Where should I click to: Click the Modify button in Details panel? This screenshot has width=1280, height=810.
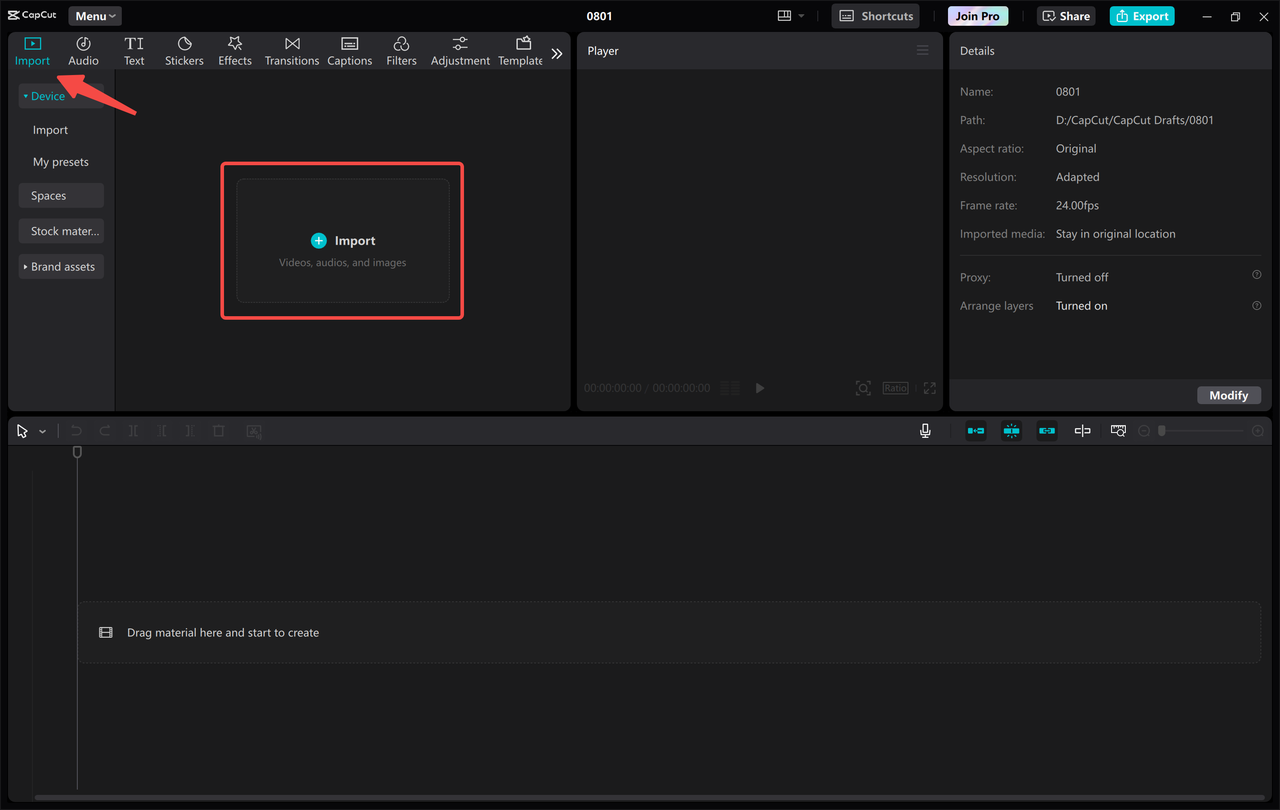[x=1229, y=395]
